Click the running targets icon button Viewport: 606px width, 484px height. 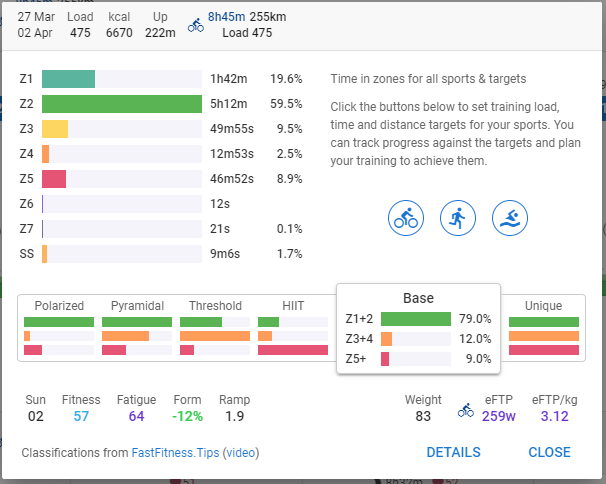[x=458, y=218]
